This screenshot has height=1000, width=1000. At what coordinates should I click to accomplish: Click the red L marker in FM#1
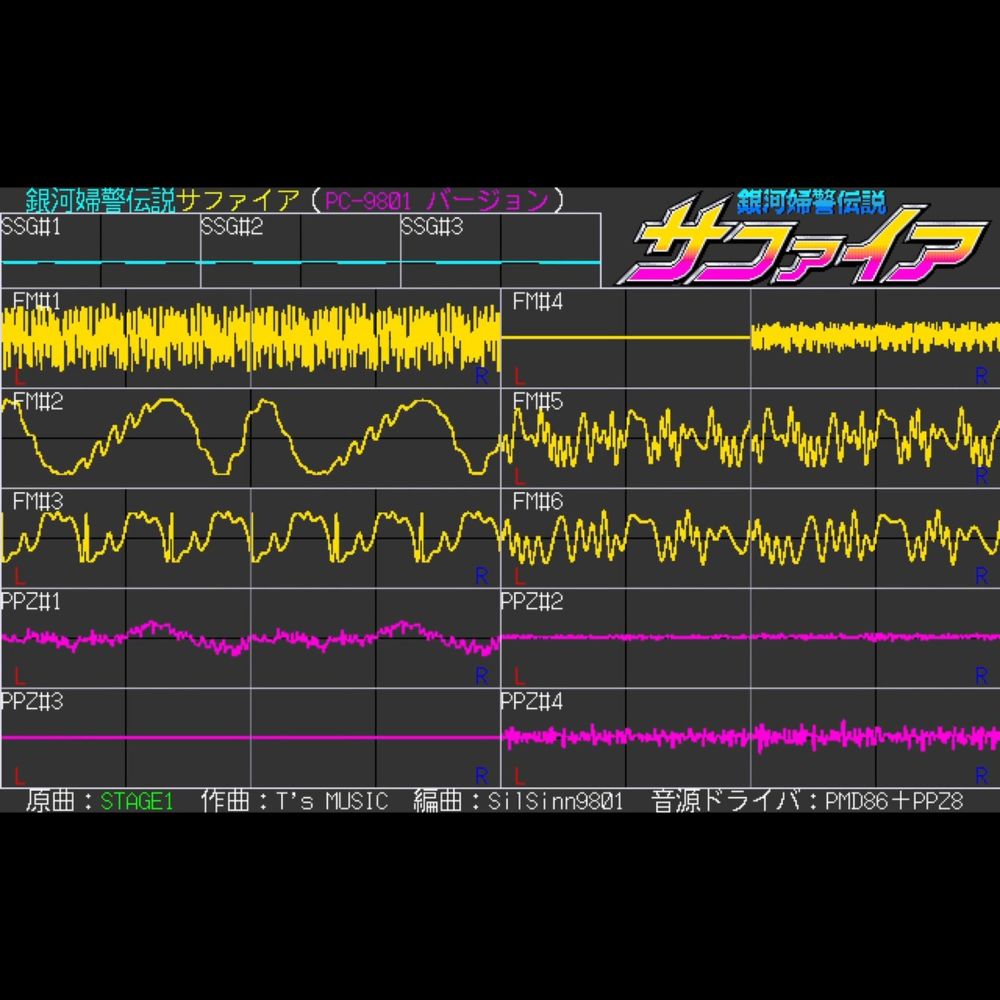pos(19,376)
